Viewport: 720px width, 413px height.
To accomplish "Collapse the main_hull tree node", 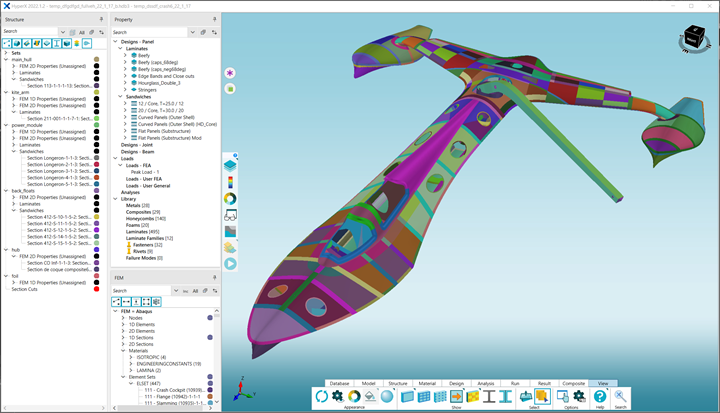I will point(5,59).
